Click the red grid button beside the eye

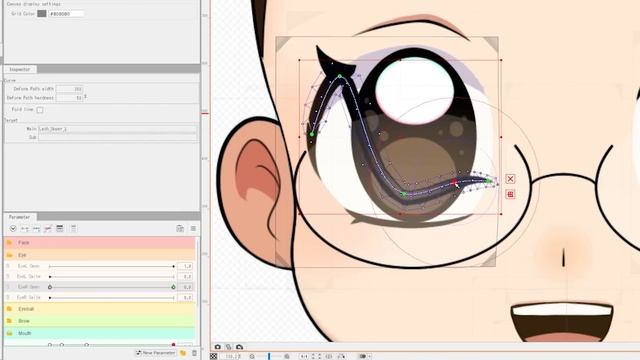tap(510, 194)
